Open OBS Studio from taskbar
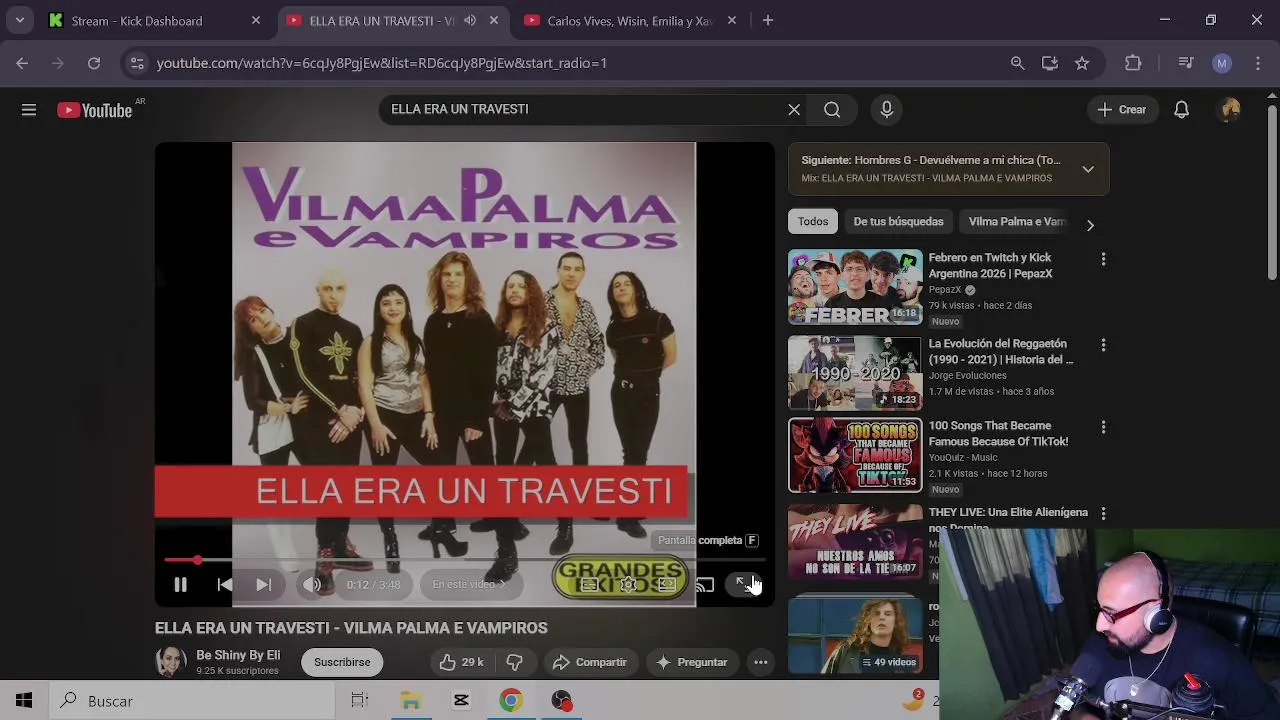This screenshot has height=720, width=1280. (561, 701)
